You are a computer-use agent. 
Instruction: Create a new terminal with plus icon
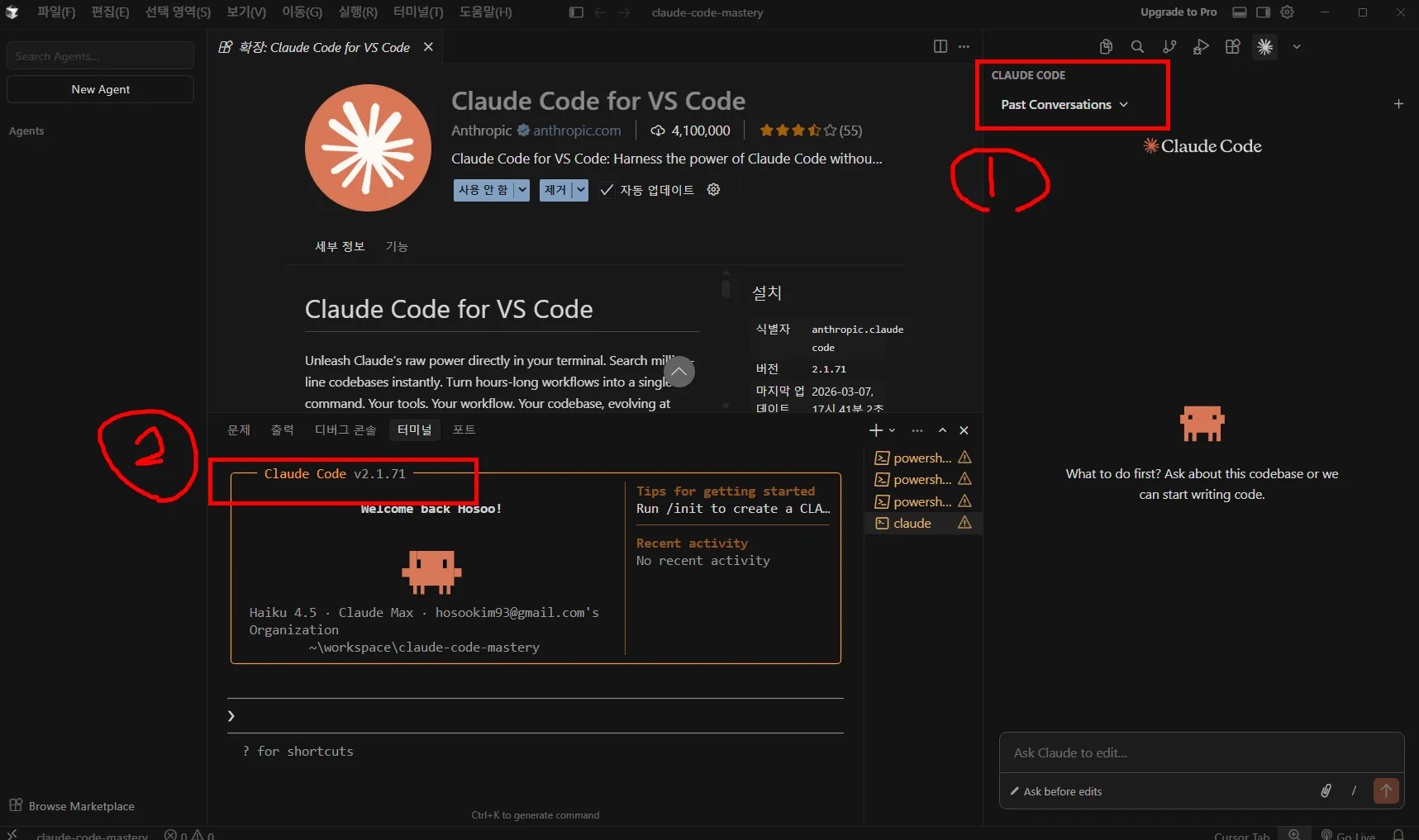876,430
